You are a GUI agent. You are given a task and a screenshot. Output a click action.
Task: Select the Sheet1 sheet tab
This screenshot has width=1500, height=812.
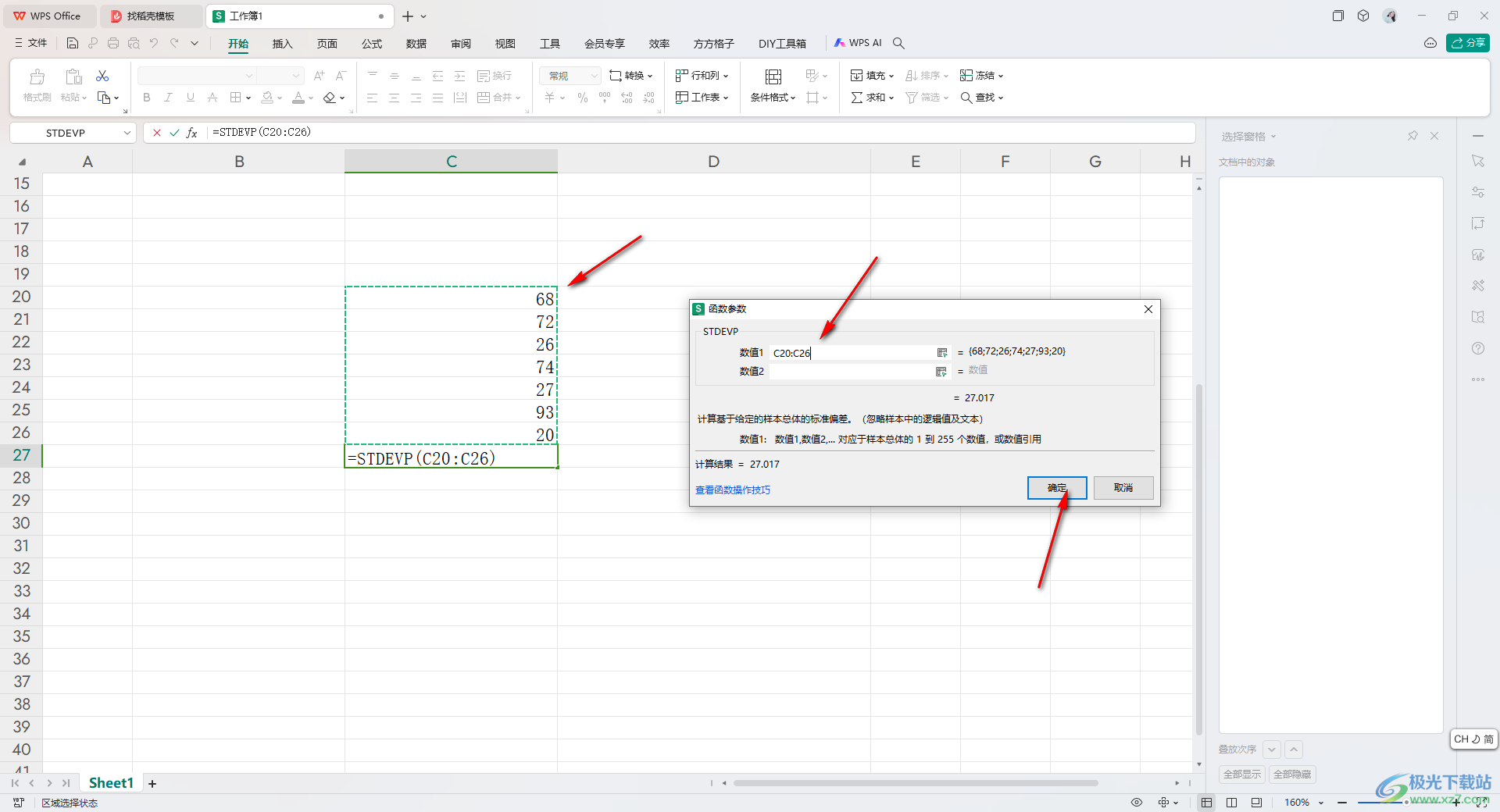(111, 783)
